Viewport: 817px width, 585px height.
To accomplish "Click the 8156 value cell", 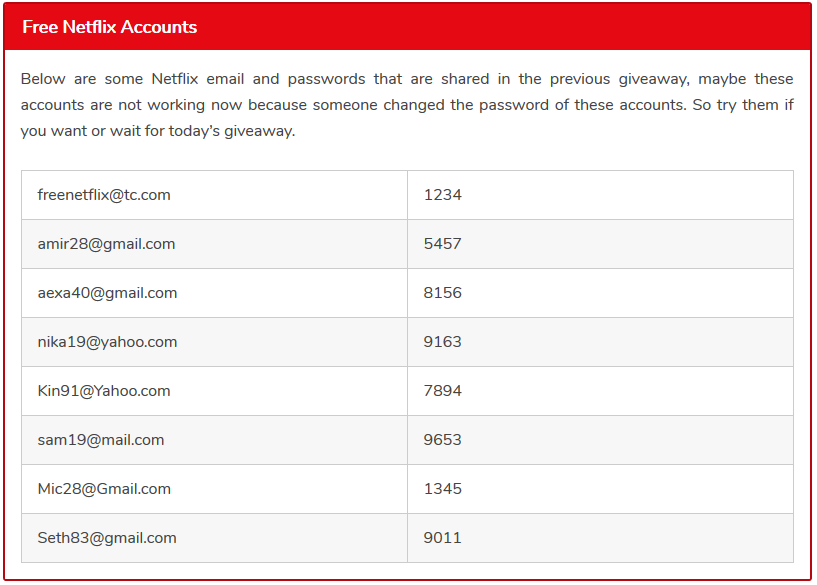I will click(x=600, y=293).
